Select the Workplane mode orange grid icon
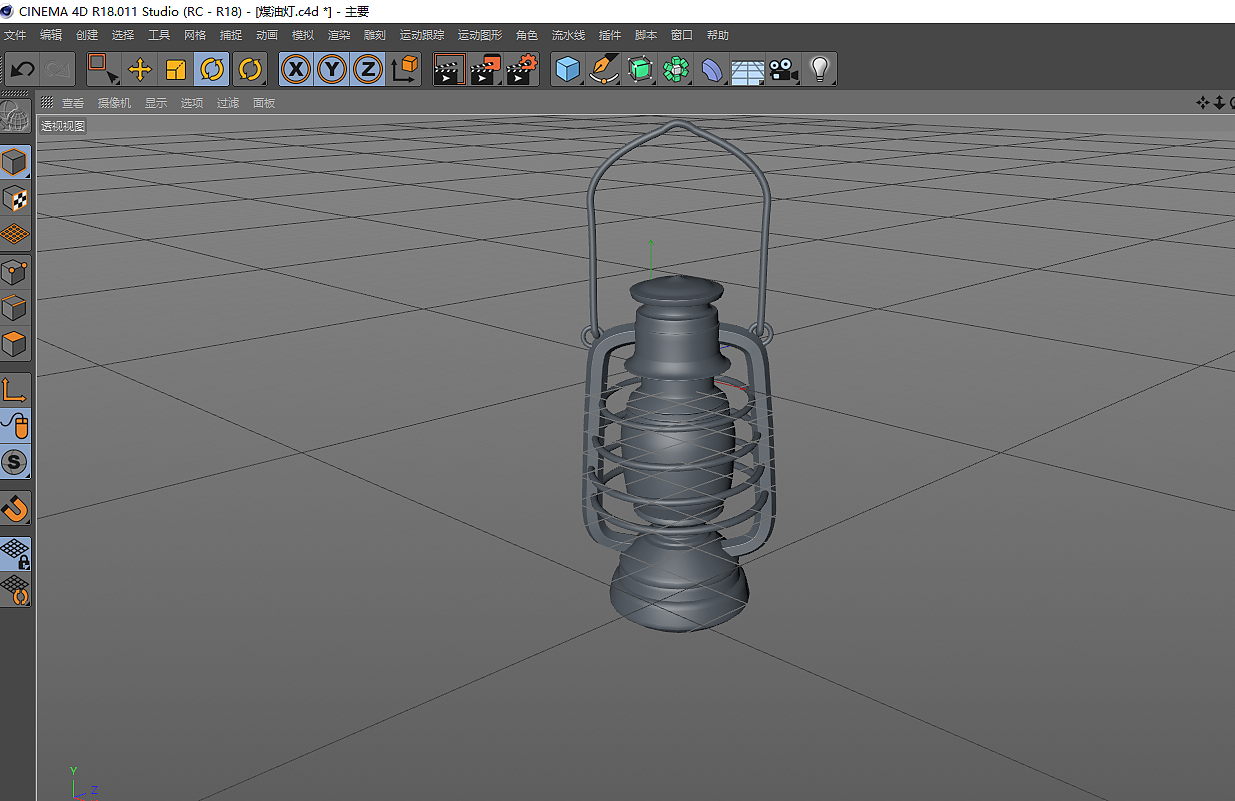This screenshot has width=1235, height=801. point(15,234)
